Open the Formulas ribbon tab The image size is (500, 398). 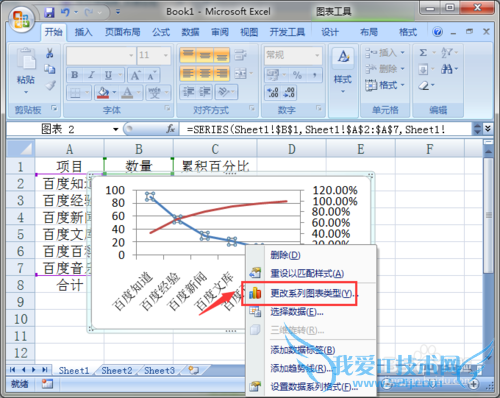coord(161,32)
